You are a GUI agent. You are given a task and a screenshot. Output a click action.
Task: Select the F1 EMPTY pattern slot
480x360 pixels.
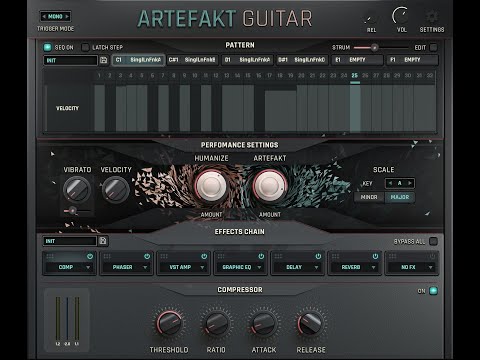click(x=412, y=60)
